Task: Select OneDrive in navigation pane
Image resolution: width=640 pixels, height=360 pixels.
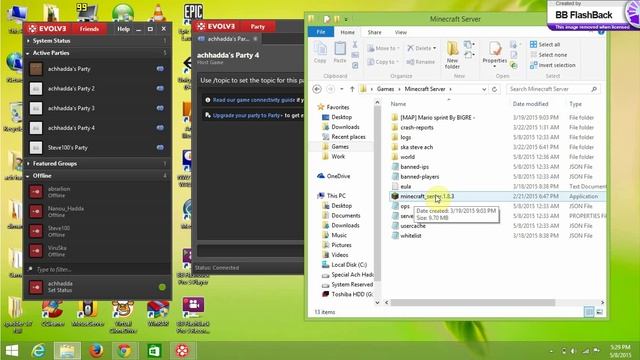Action: pos(338,176)
